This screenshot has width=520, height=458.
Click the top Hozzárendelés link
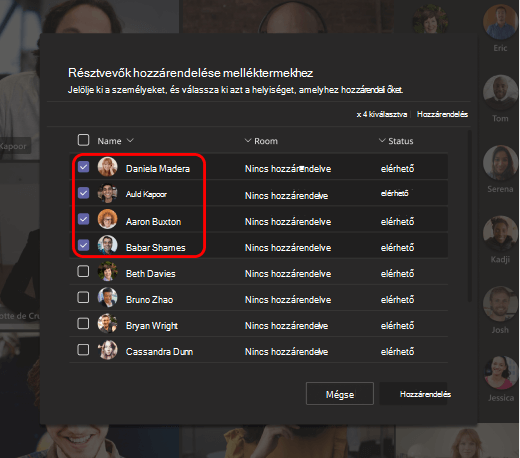[x=442, y=114]
